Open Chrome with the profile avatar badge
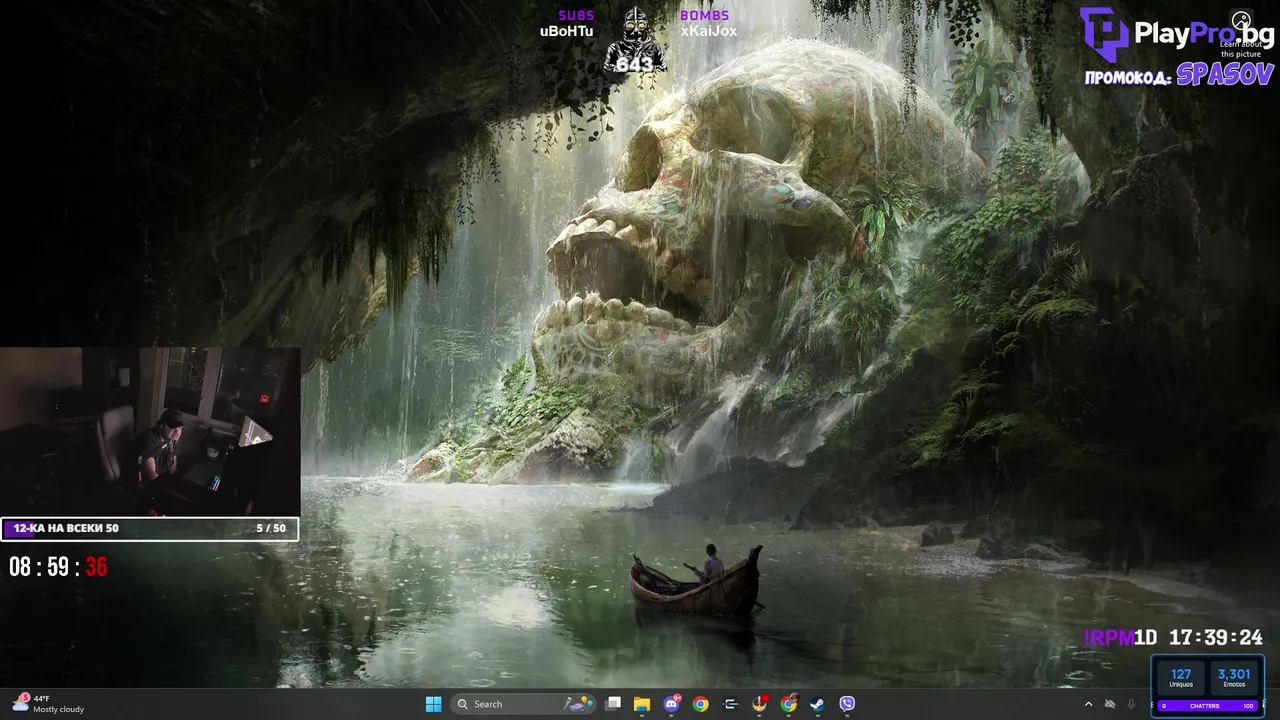The height and width of the screenshot is (720, 1280). (x=789, y=704)
